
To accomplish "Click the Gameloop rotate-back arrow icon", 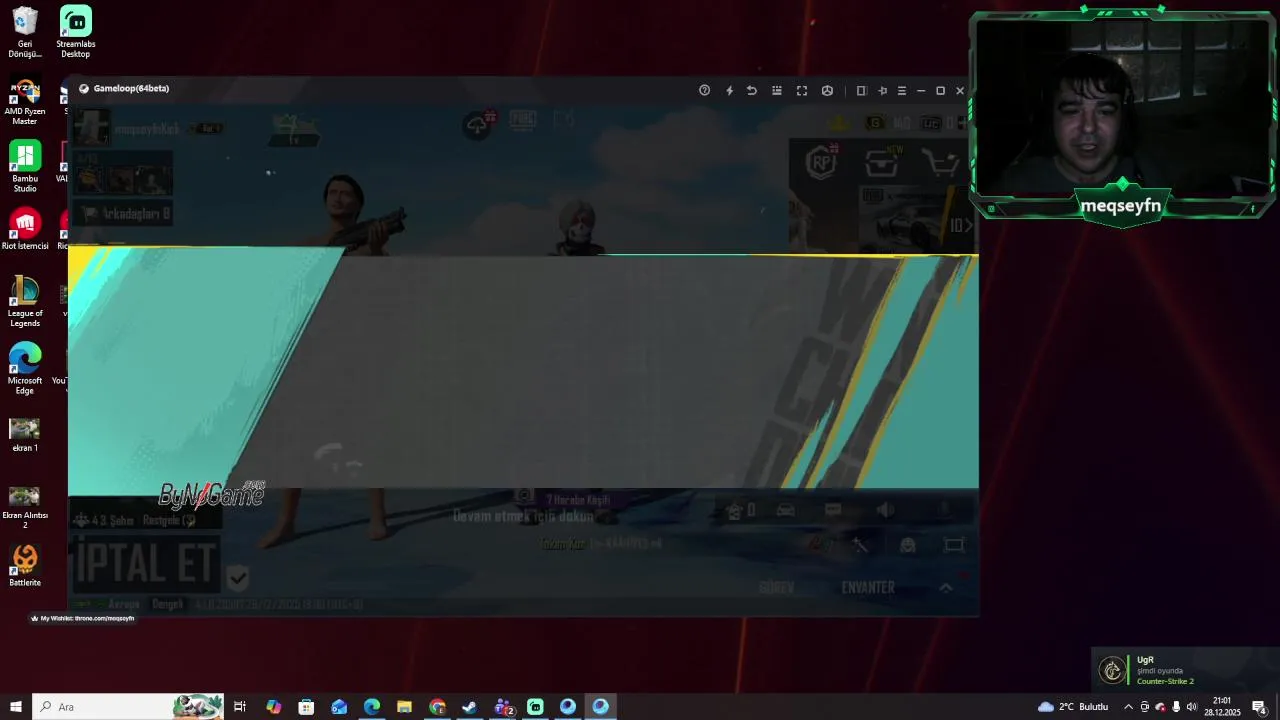I will coord(752,90).
